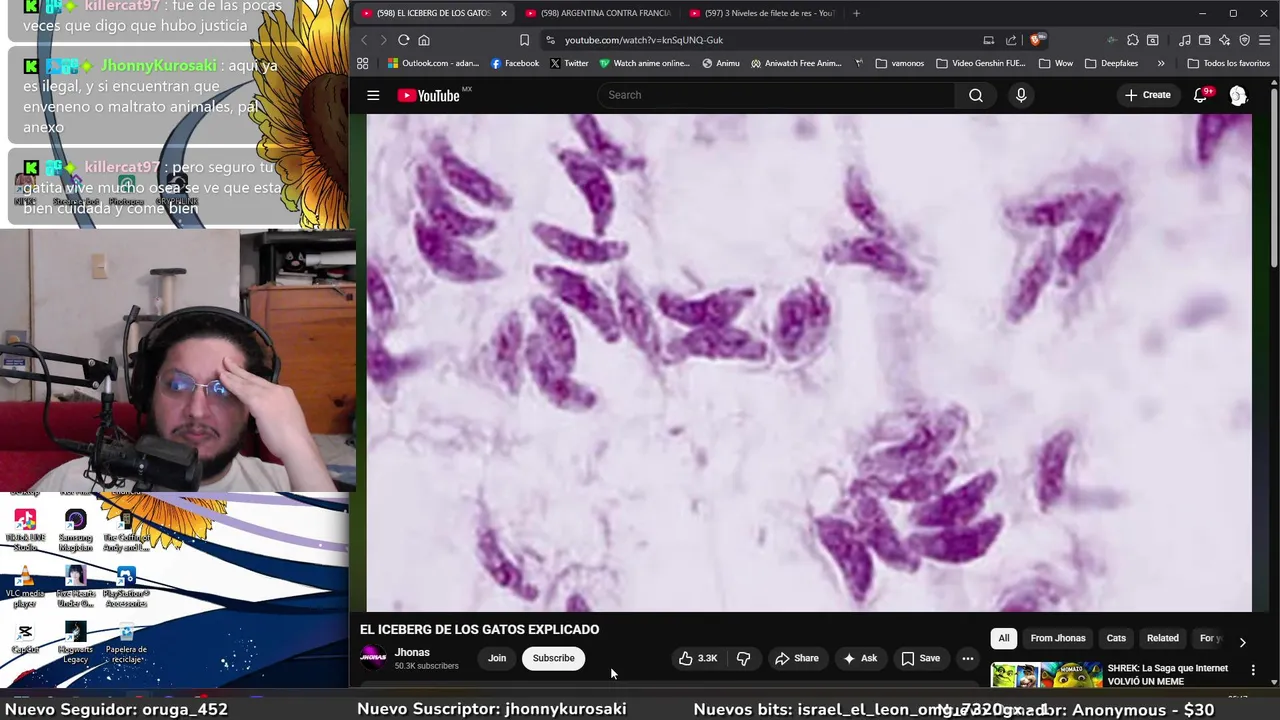
Task: Open the Brave Shields lion icon
Action: [1037, 40]
